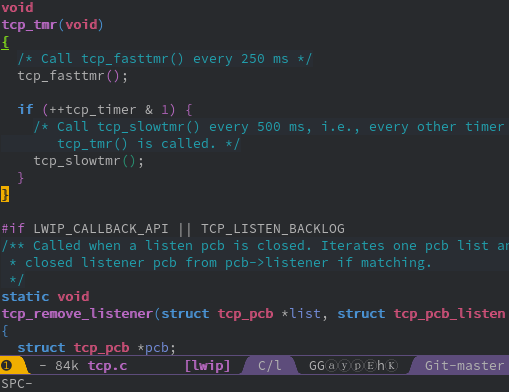Screen dimensions: 509x392
Task: Click the first 'void' return type keyword
Action: click(x=17, y=8)
